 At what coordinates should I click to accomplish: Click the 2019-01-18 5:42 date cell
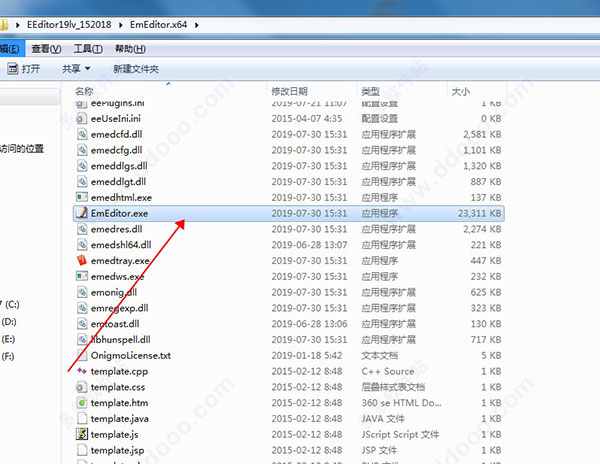pos(307,355)
